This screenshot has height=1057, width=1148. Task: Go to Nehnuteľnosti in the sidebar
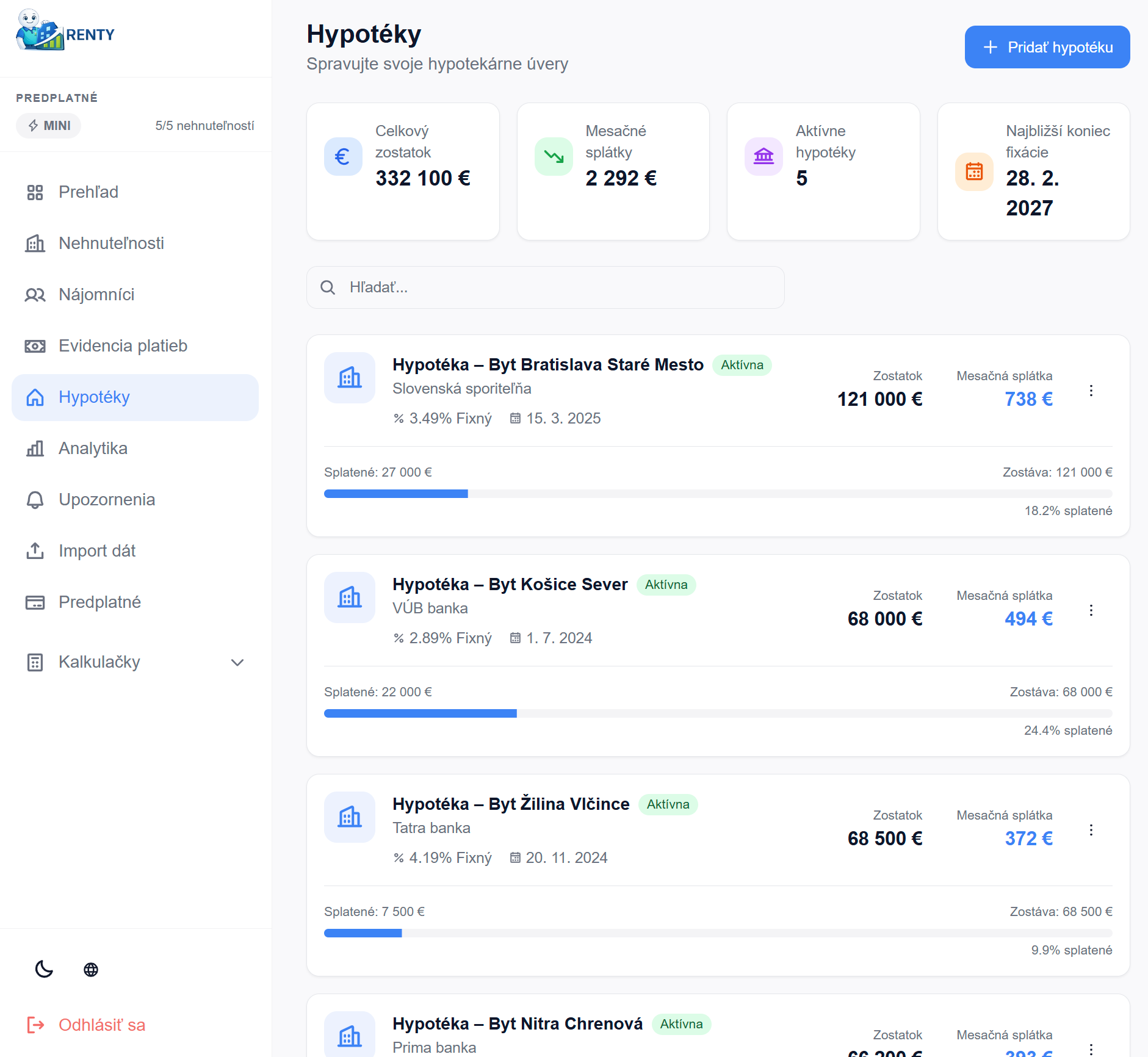111,244
